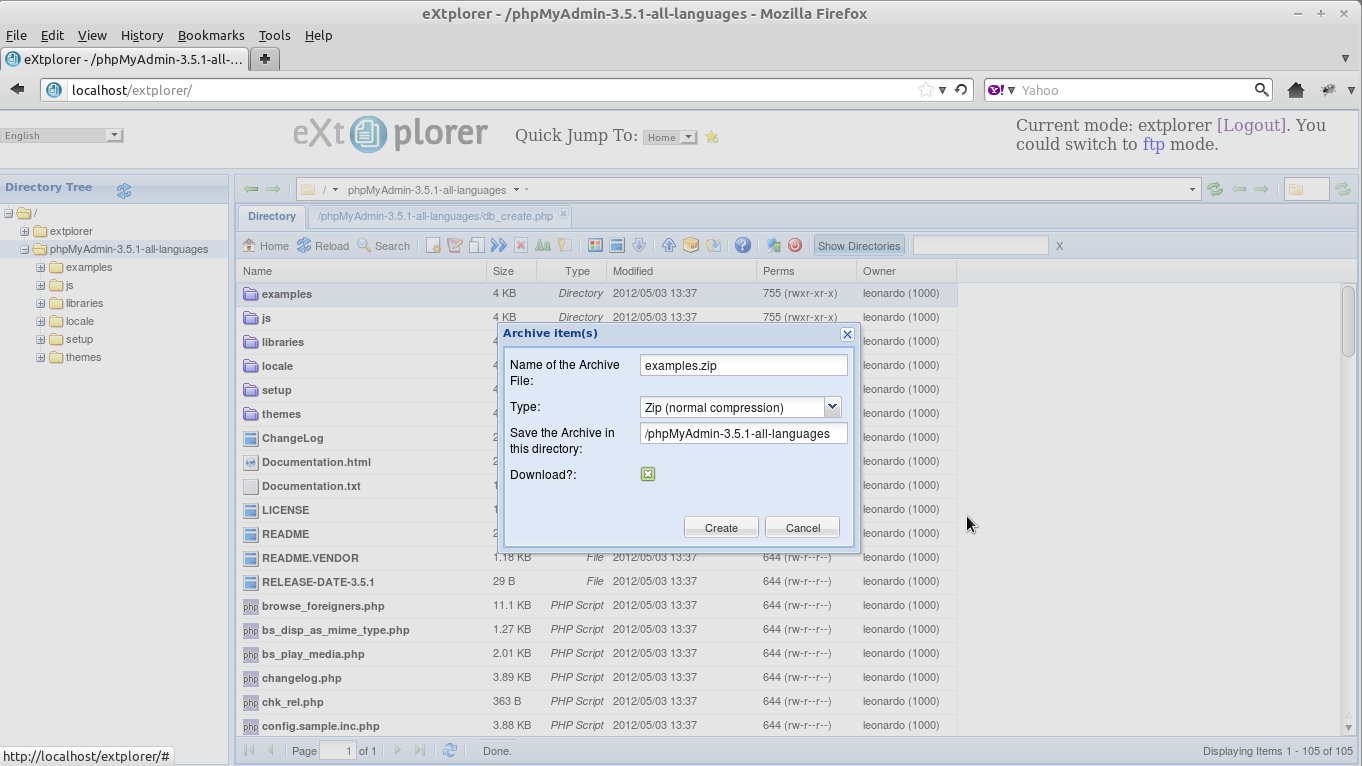This screenshot has width=1362, height=766.
Task: Toggle the Download? checkbox
Action: pyautogui.click(x=648, y=474)
